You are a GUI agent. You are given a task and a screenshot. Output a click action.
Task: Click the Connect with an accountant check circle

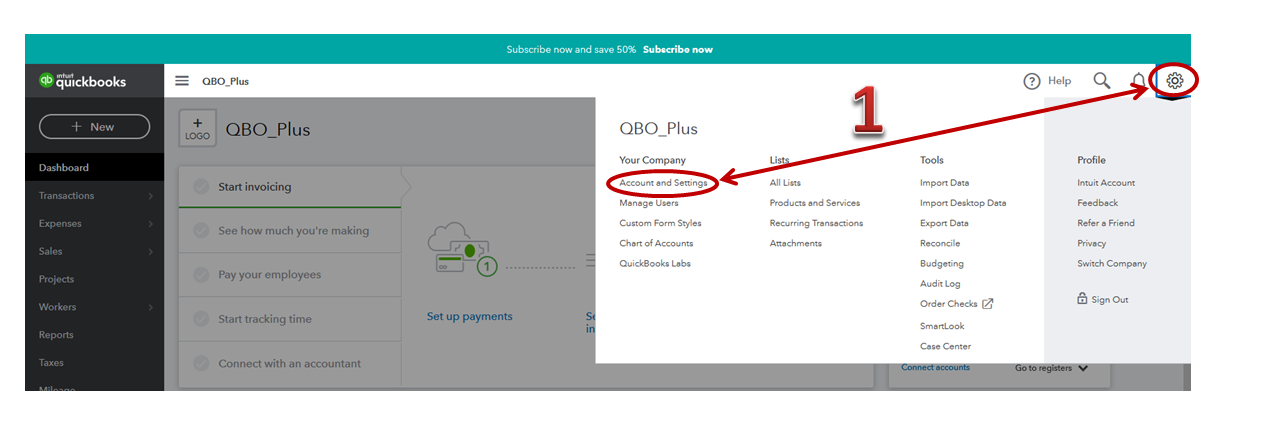(201, 363)
